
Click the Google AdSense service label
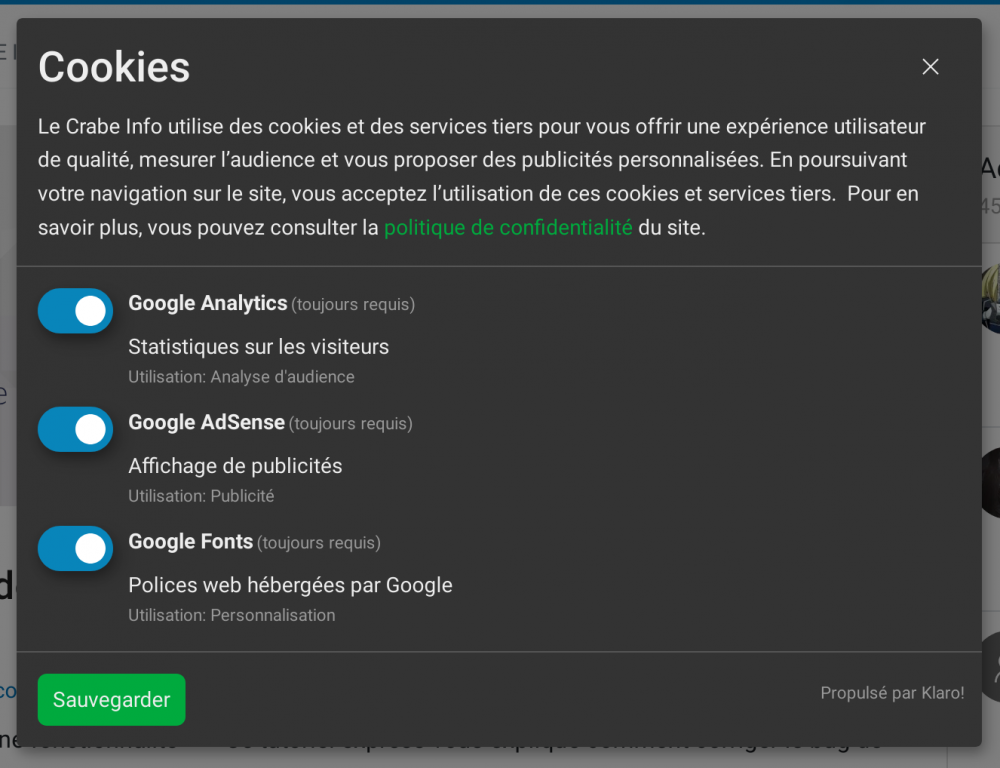[207, 422]
